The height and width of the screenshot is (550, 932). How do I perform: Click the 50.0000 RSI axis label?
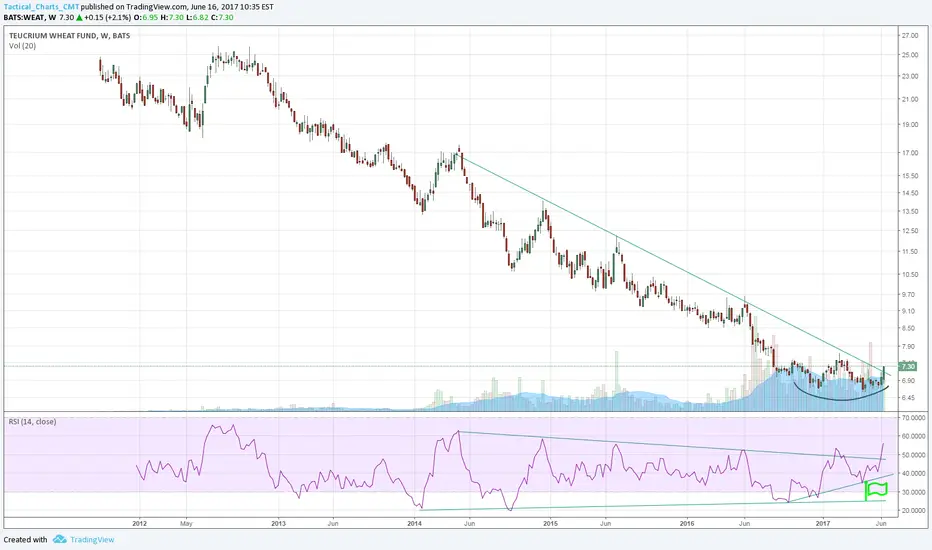(913, 455)
